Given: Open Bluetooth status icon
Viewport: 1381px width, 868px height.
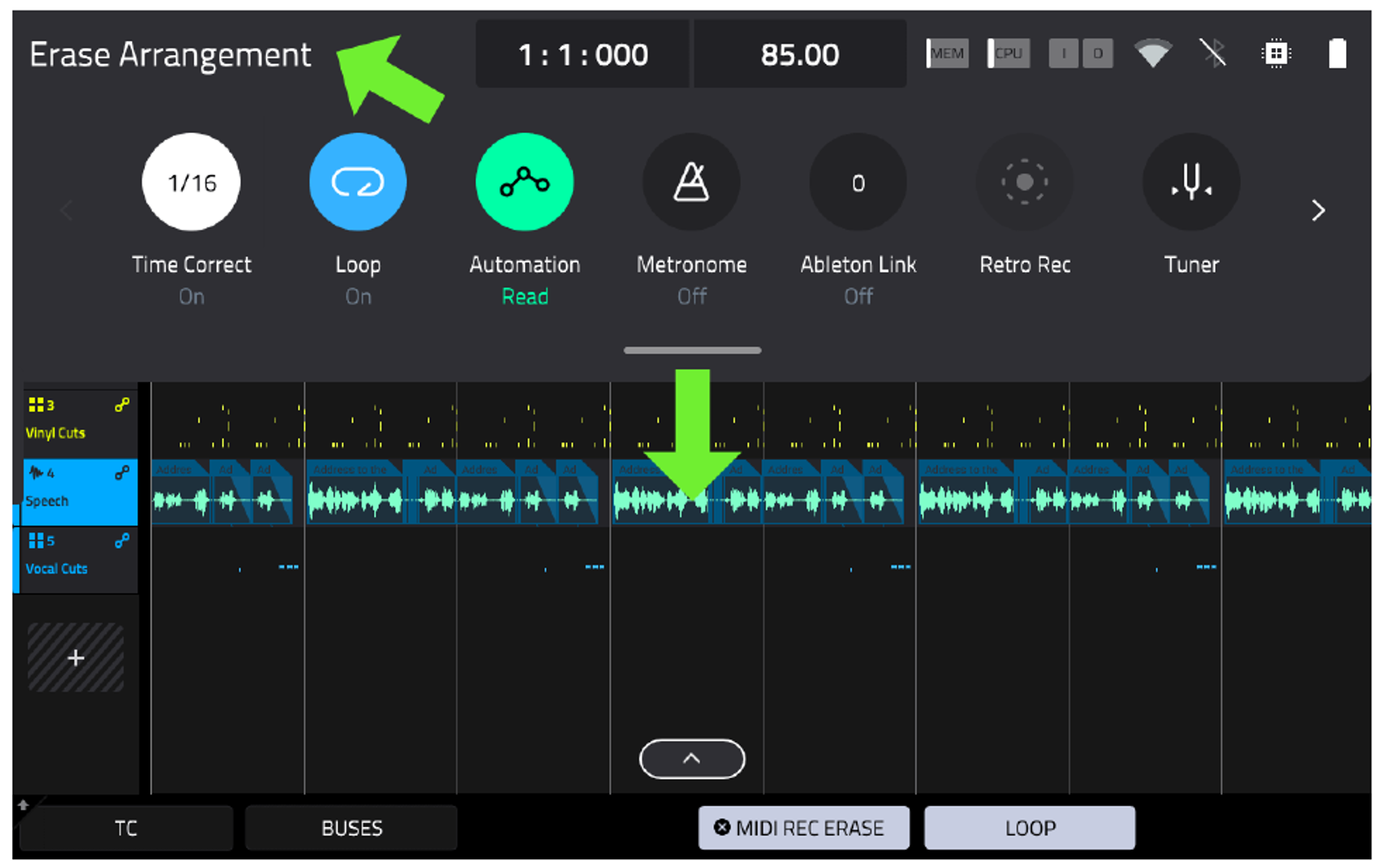Looking at the screenshot, I should 1213,53.
